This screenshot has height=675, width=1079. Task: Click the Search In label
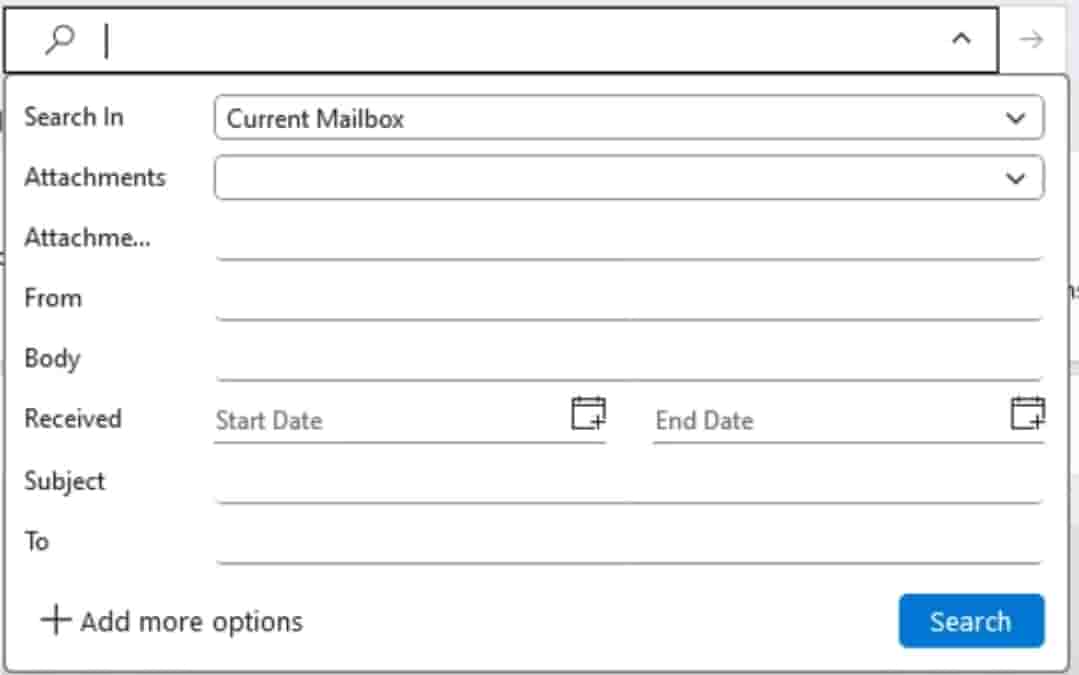[74, 117]
